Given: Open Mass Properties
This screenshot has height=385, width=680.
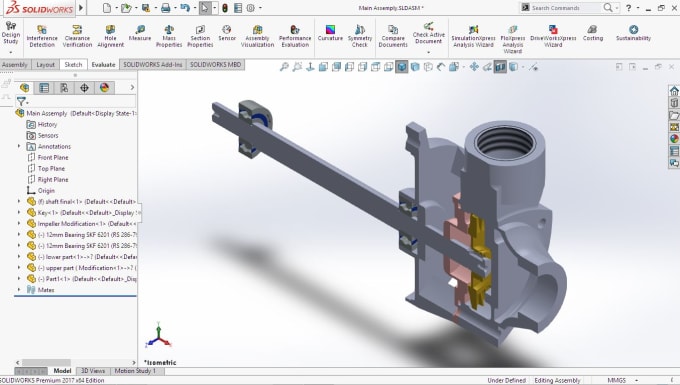Looking at the screenshot, I should pyautogui.click(x=169, y=36).
